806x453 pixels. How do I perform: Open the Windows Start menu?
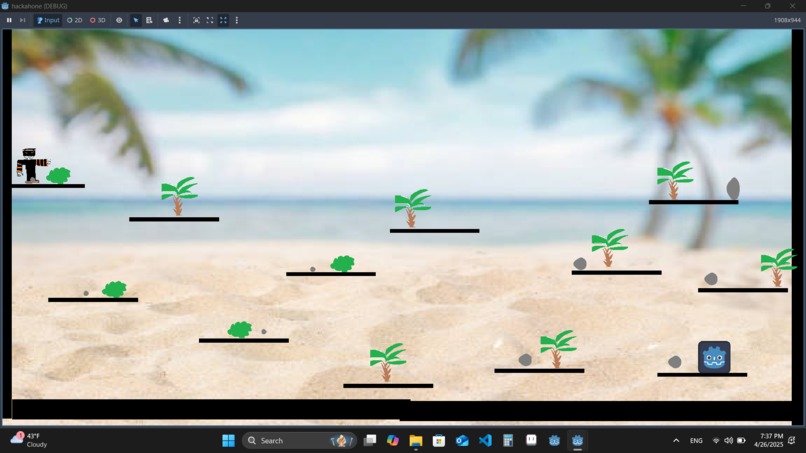[228, 441]
